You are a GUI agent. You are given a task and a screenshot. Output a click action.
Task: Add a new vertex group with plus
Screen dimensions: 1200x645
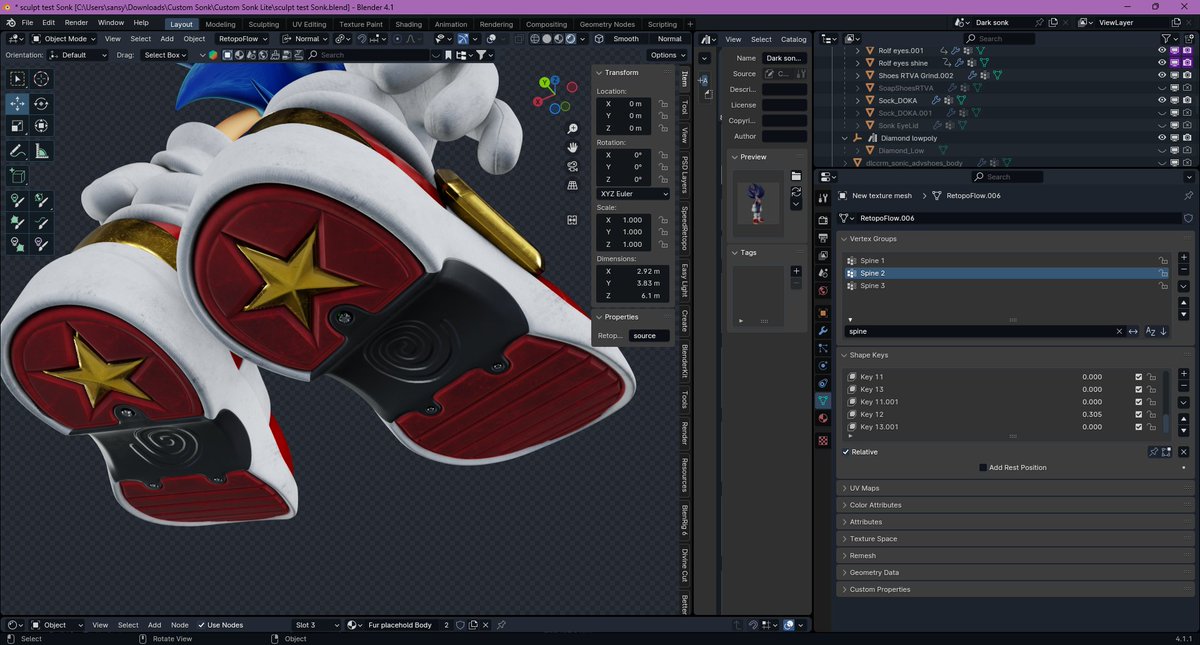pyautogui.click(x=1184, y=260)
